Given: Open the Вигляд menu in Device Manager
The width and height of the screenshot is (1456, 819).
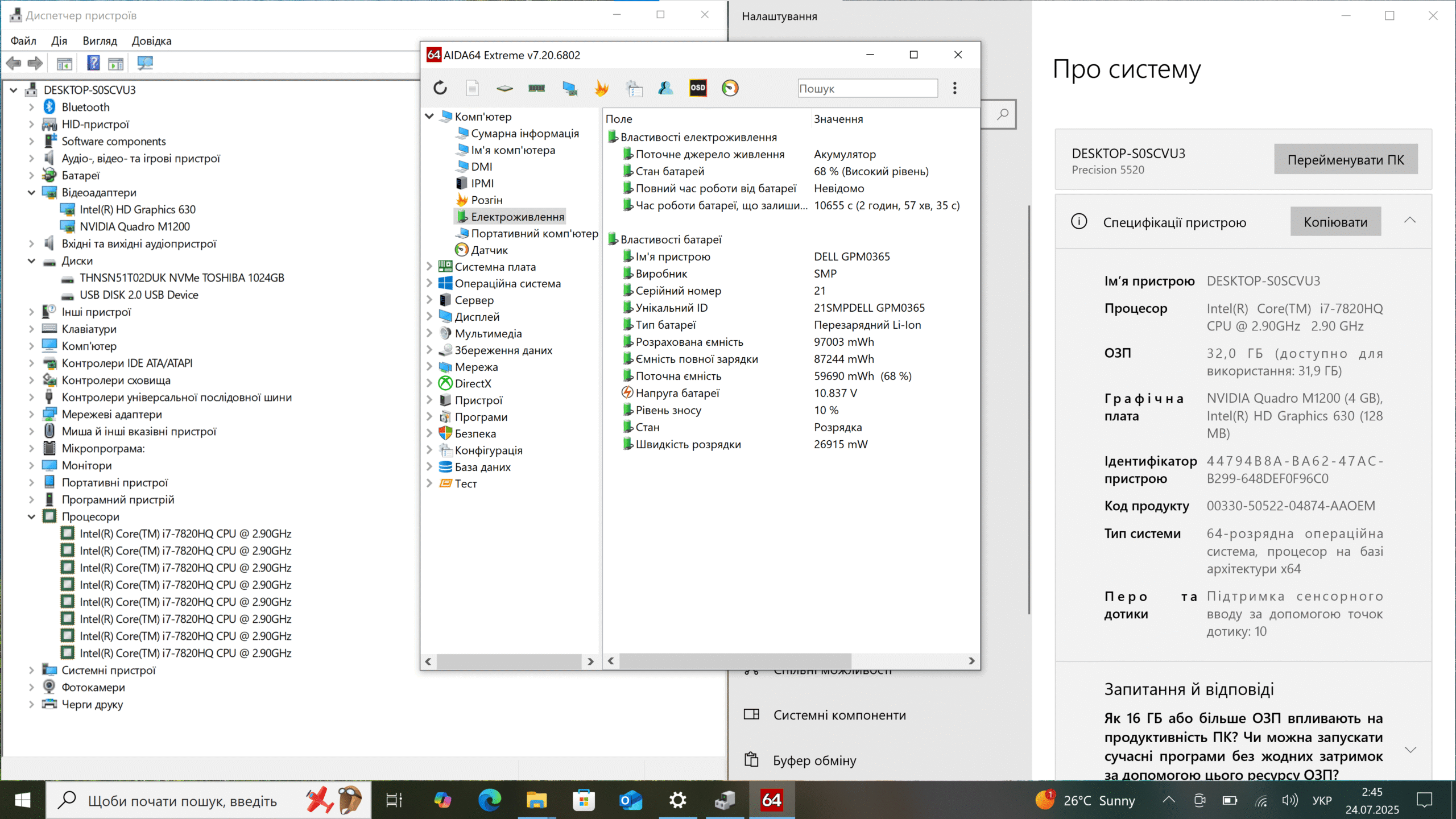Looking at the screenshot, I should pyautogui.click(x=100, y=41).
